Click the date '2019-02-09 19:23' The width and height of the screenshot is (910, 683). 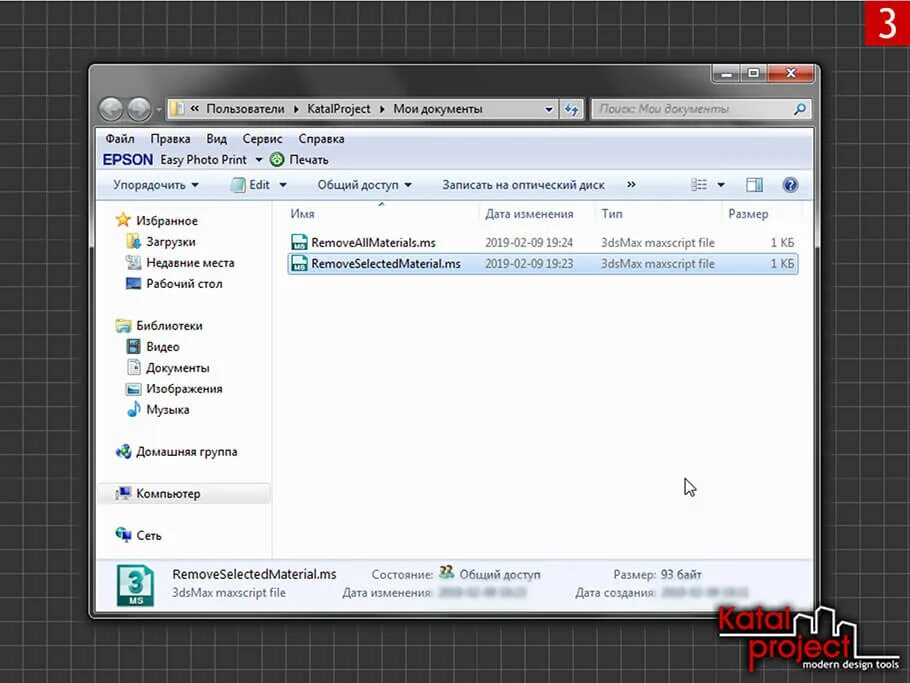tap(529, 263)
